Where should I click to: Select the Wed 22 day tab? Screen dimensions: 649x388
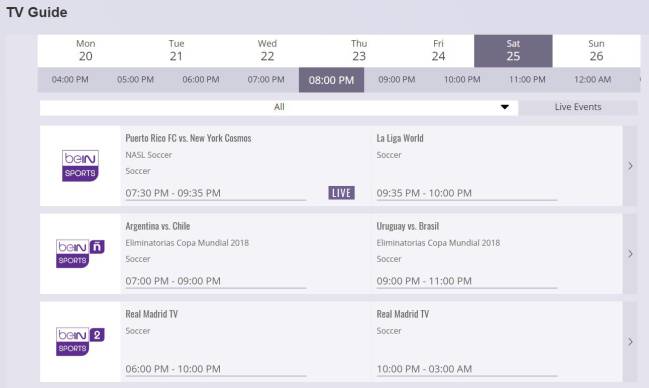tap(267, 51)
